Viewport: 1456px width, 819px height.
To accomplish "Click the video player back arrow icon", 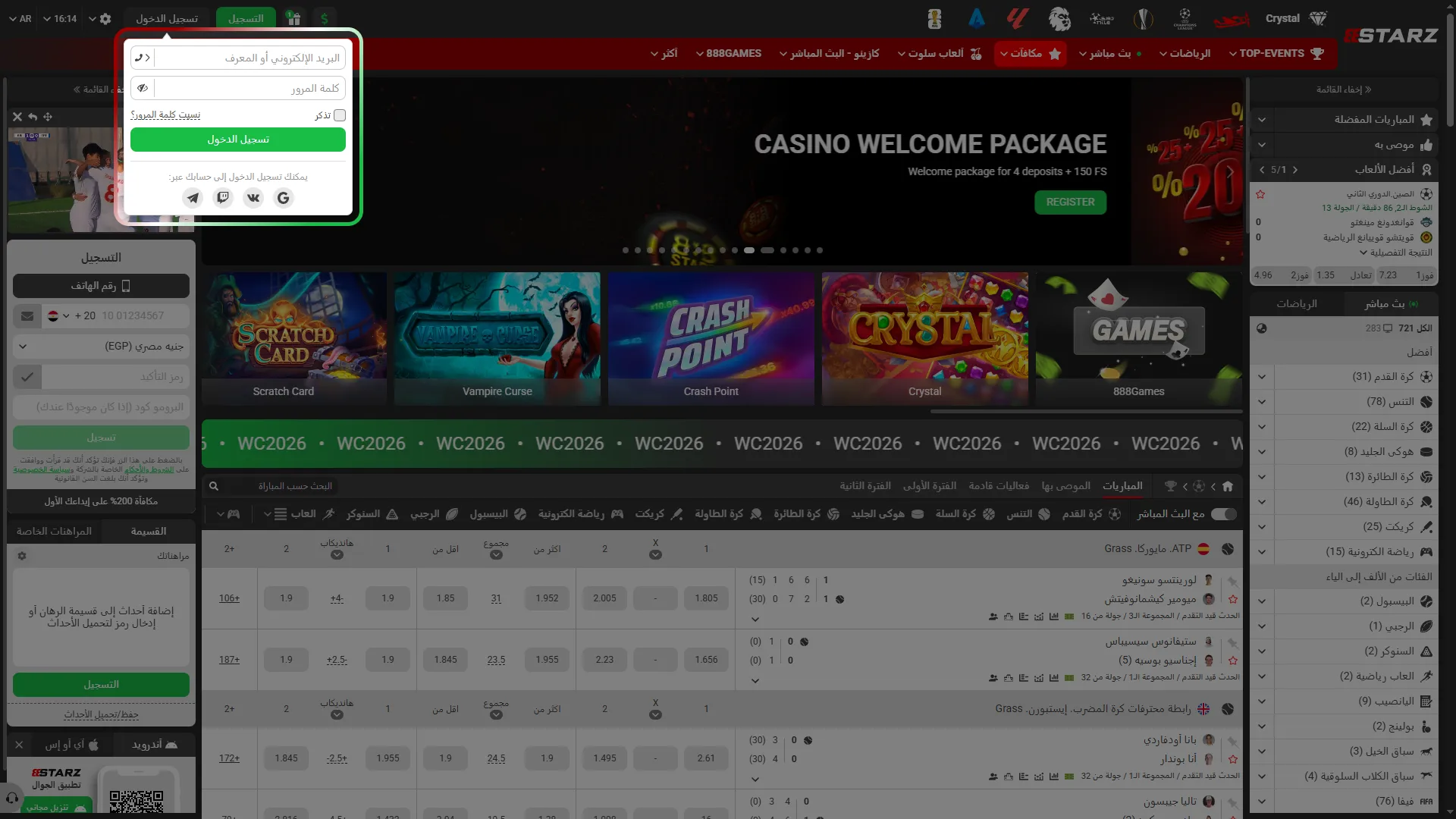I will coord(33,117).
